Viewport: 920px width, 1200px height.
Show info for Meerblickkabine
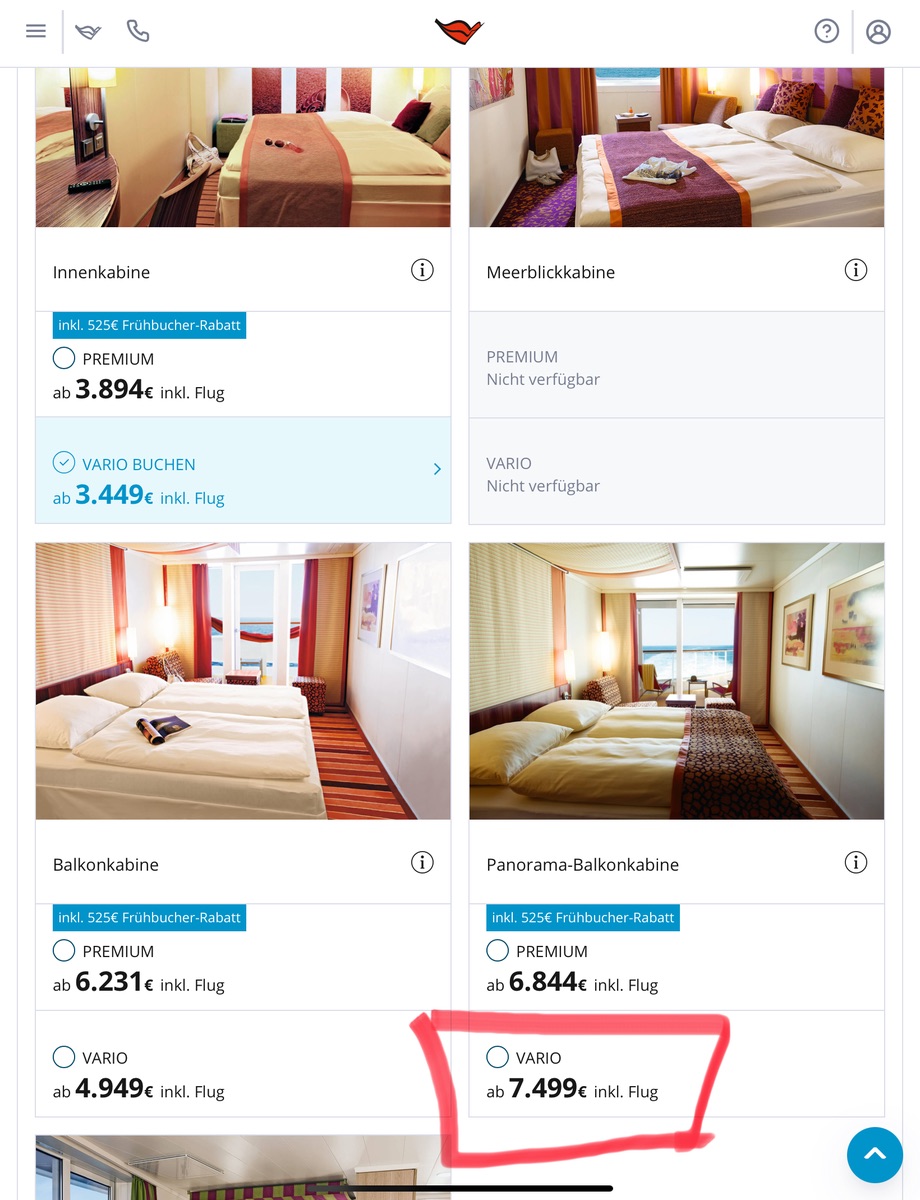(855, 270)
